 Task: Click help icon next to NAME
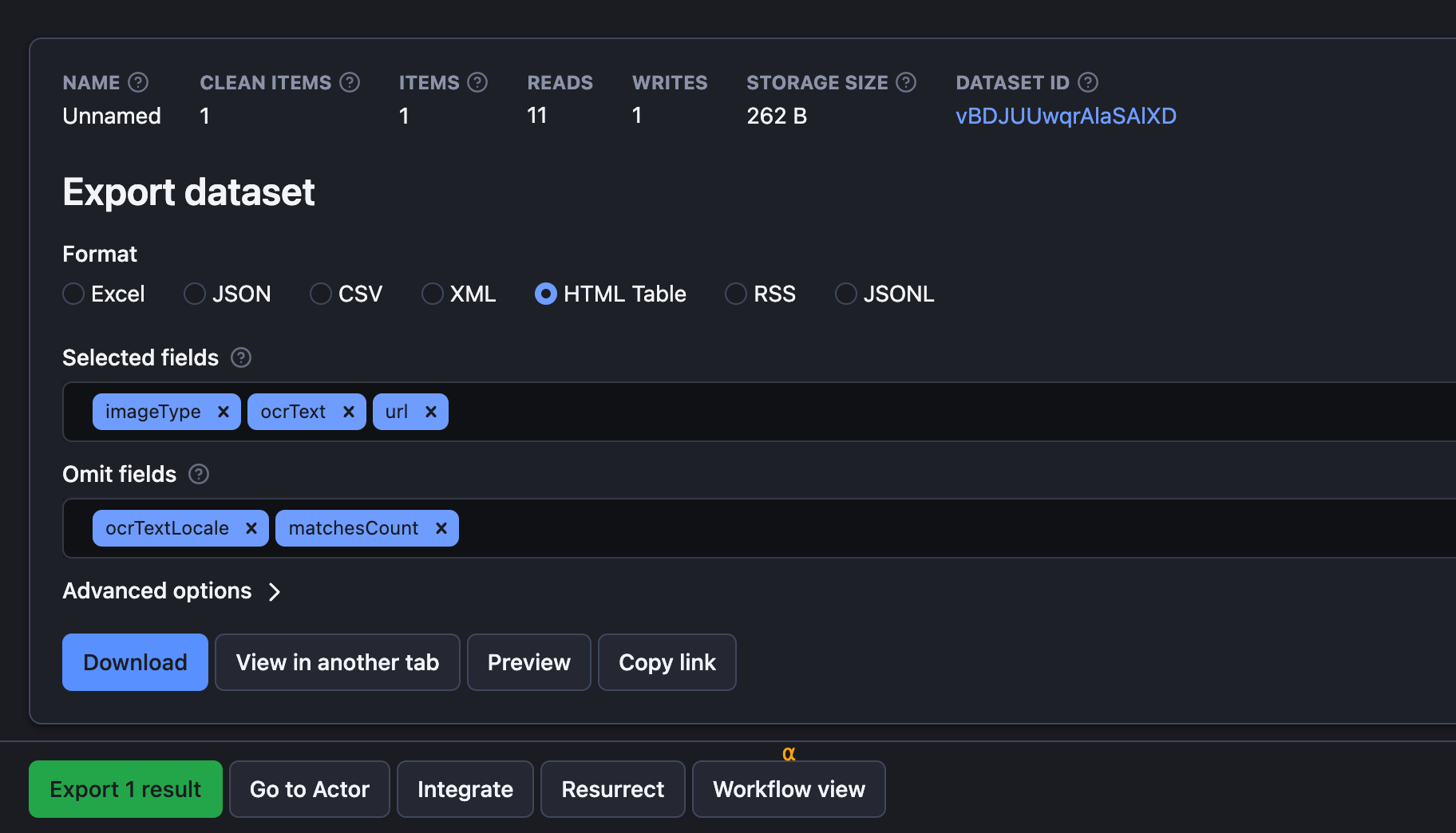pos(138,82)
